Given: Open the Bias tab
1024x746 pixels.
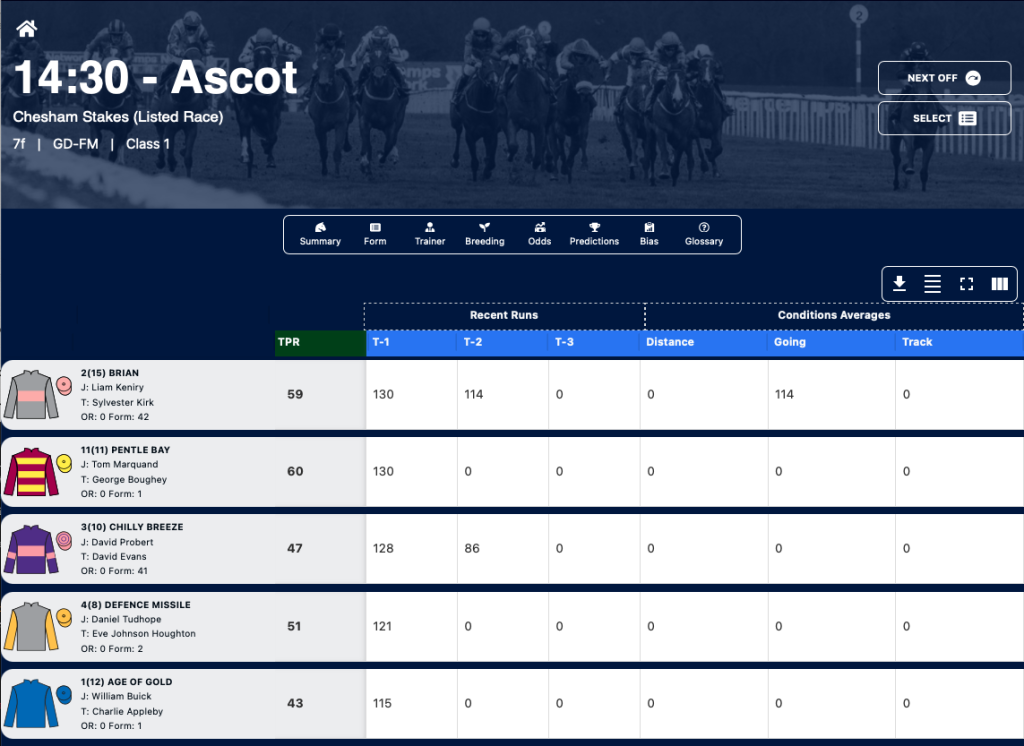Looking at the screenshot, I should click(649, 234).
